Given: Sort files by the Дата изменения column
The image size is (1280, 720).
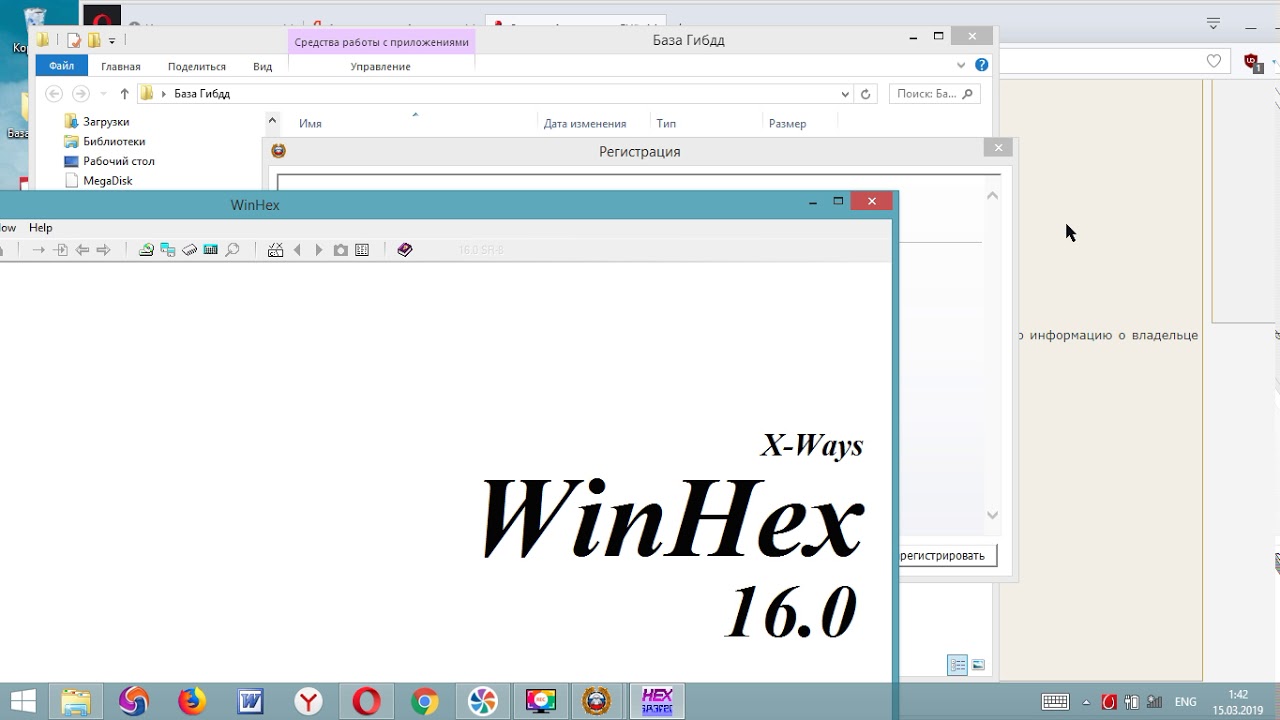Looking at the screenshot, I should click(585, 124).
